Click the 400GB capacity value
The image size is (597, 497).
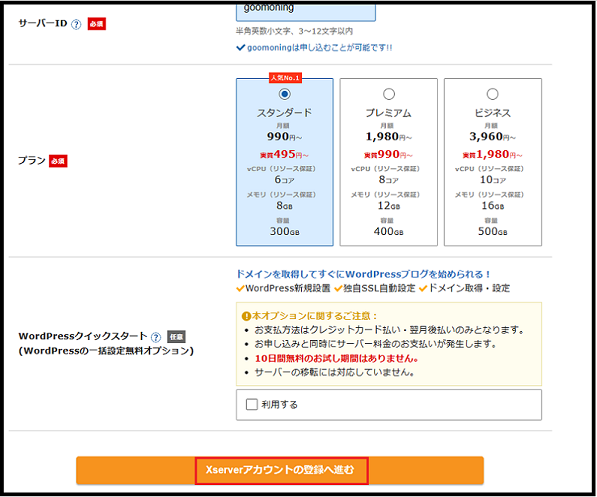388,231
